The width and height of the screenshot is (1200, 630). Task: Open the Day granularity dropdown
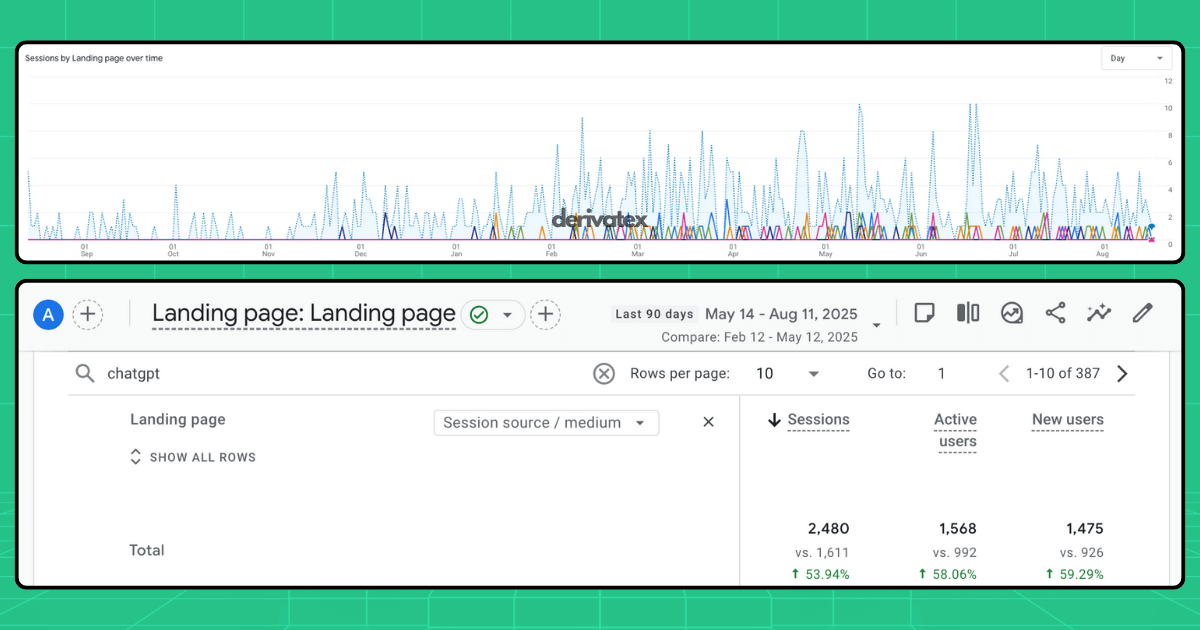point(1137,58)
